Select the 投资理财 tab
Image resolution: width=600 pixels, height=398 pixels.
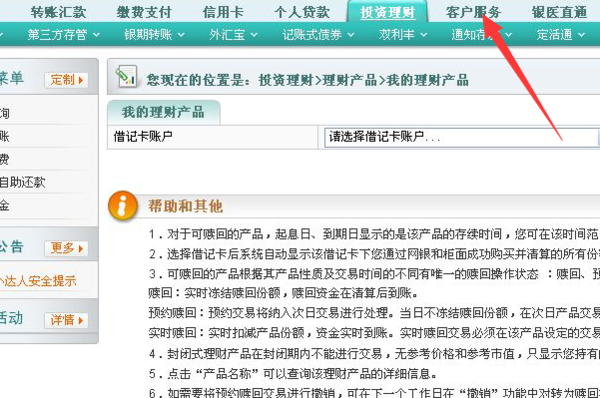(387, 13)
